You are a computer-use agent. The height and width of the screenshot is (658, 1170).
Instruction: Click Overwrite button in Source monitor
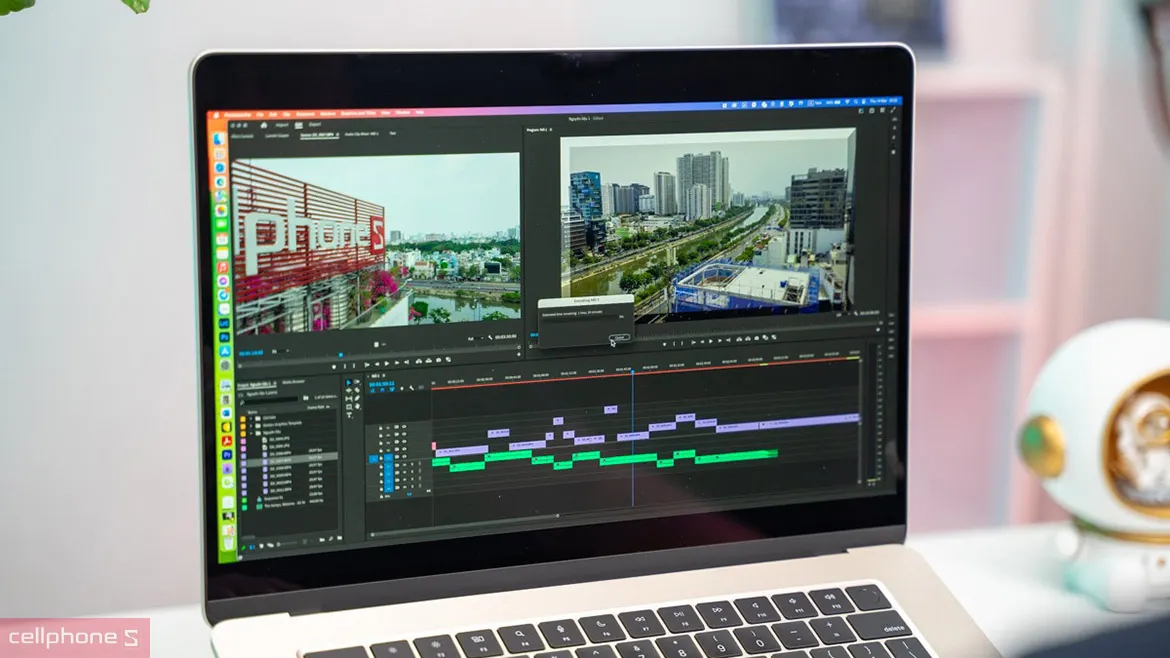click(x=429, y=361)
